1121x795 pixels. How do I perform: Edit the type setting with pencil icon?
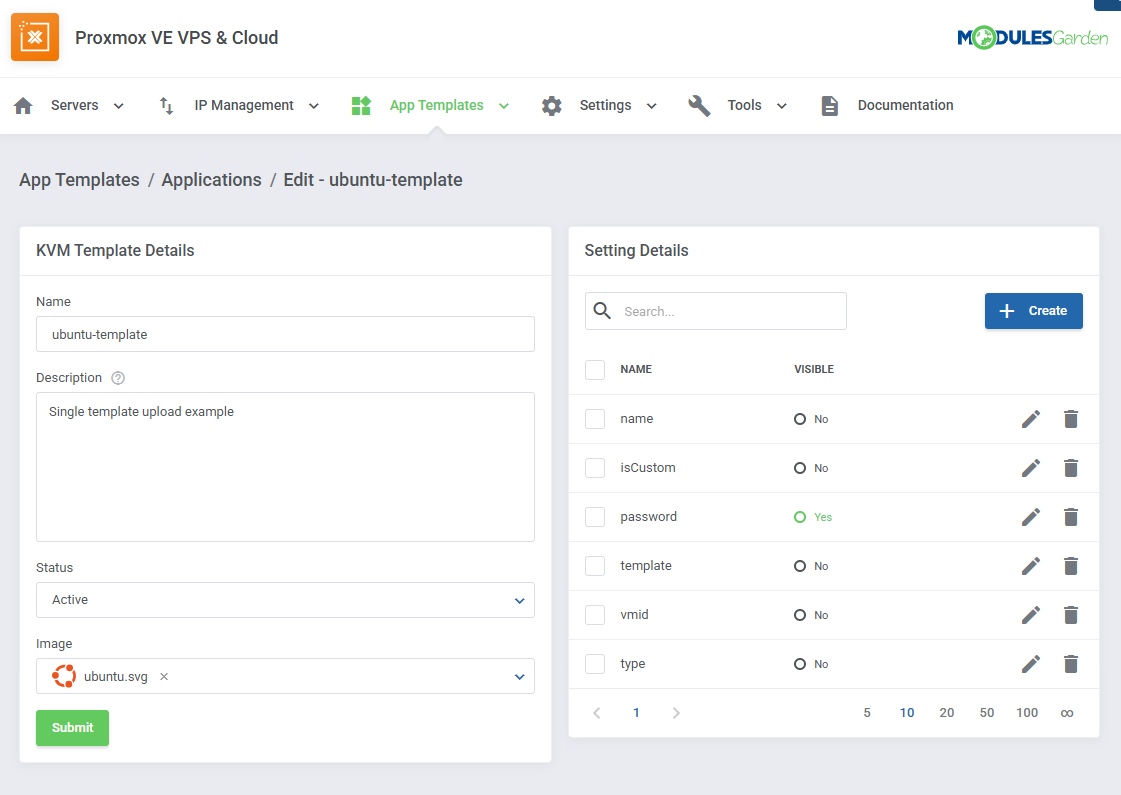click(x=1031, y=664)
